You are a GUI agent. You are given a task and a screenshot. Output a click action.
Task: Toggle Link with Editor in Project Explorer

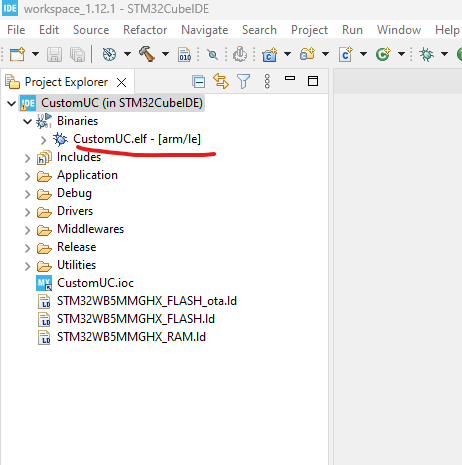221,81
